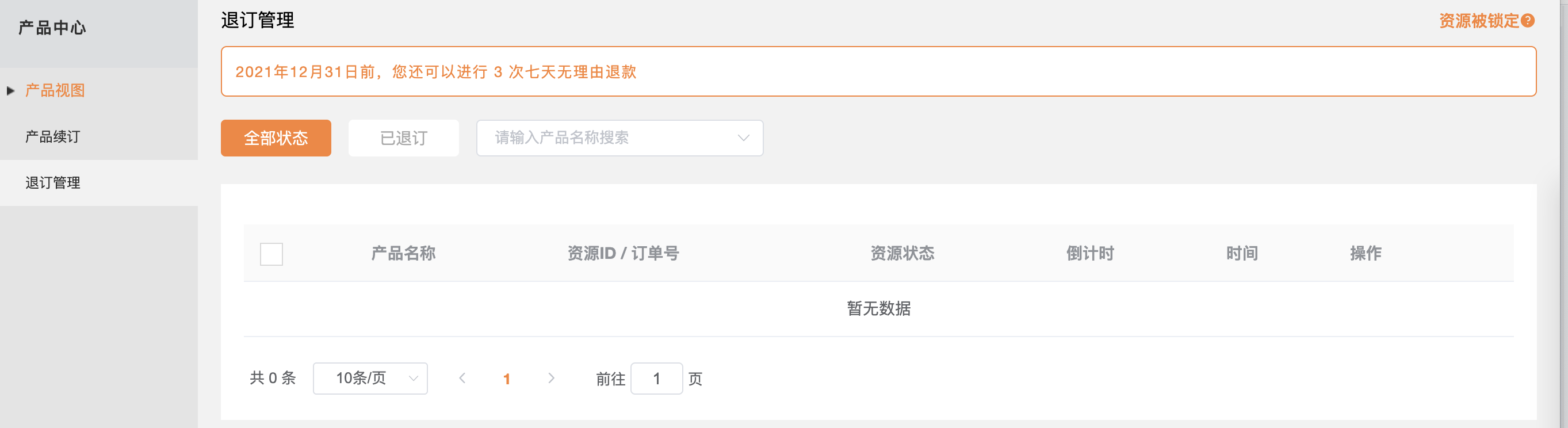Select the 全部状态 filter tab
This screenshot has height=428, width=1568.
click(x=276, y=137)
